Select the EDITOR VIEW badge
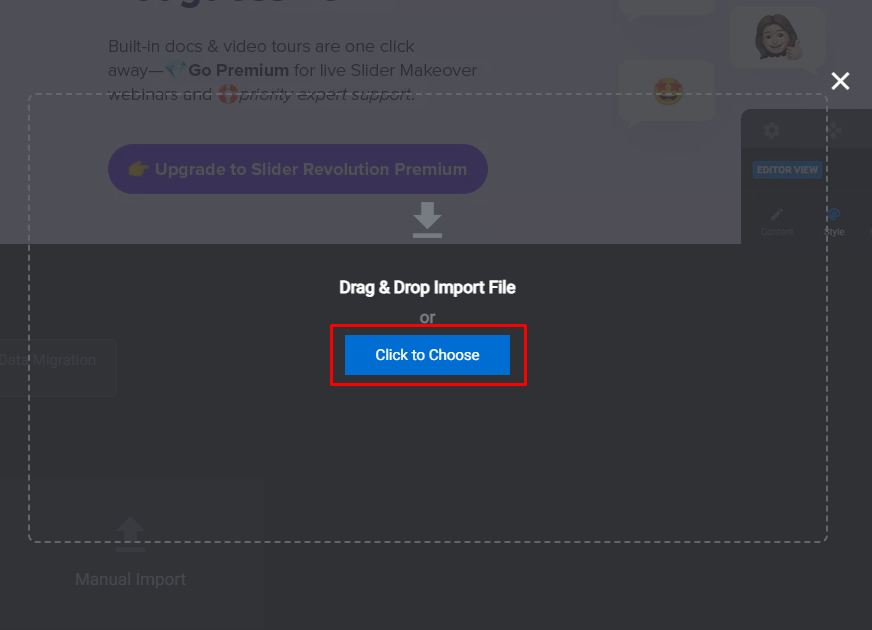This screenshot has width=872, height=630. point(787,170)
